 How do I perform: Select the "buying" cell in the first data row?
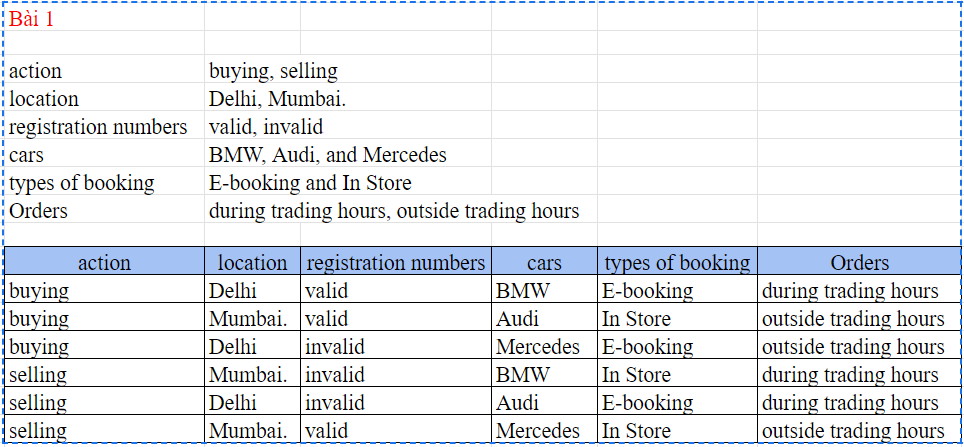pyautogui.click(x=40, y=291)
